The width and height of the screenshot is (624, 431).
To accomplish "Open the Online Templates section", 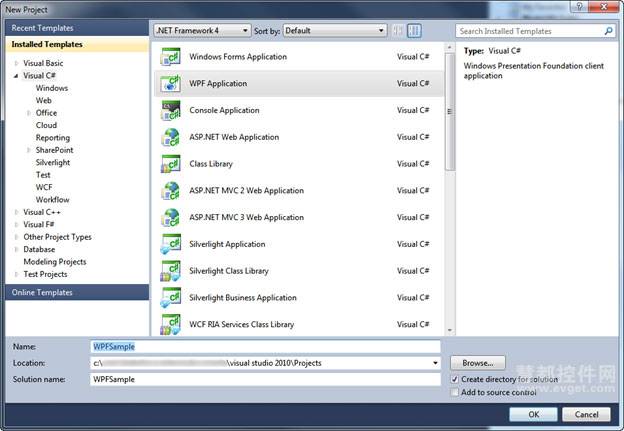I will point(77,292).
